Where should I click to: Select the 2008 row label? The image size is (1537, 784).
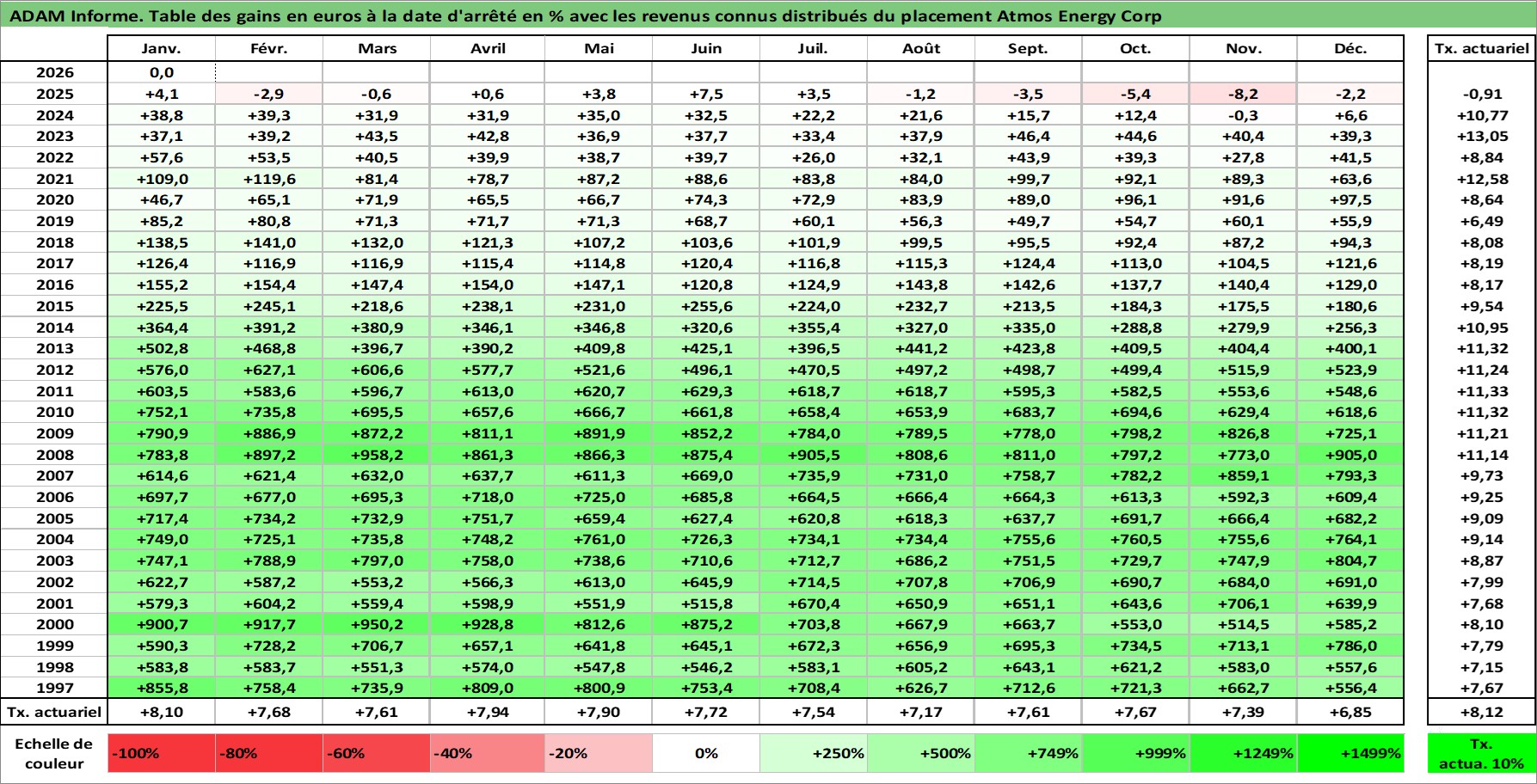pyautogui.click(x=54, y=455)
